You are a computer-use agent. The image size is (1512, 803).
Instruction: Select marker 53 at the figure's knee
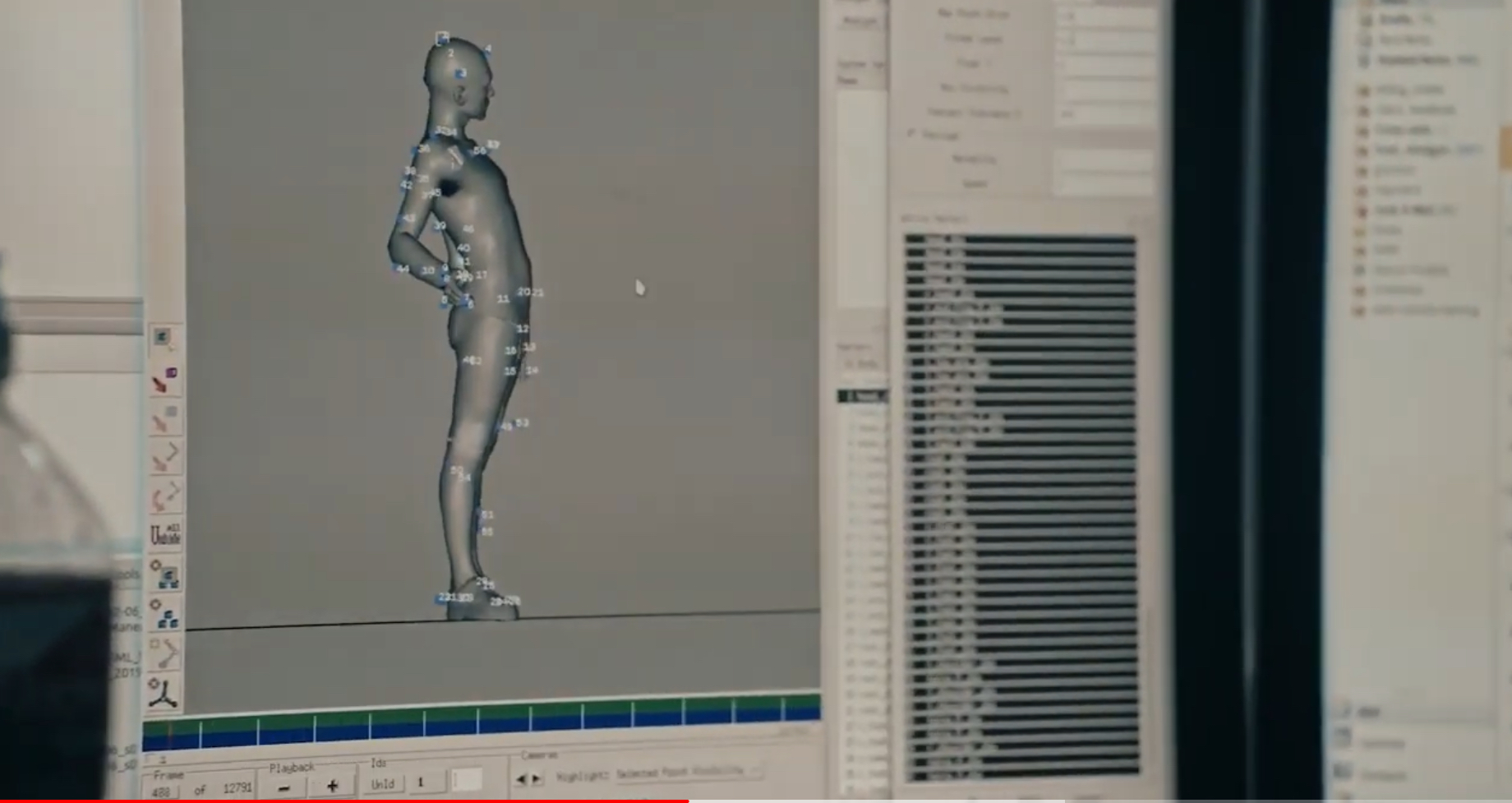click(x=521, y=422)
